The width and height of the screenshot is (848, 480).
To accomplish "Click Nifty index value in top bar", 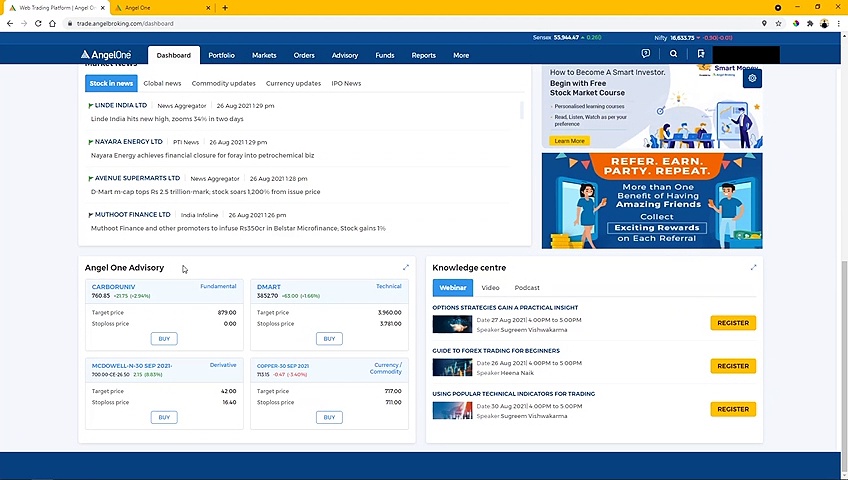I will 682,38.
